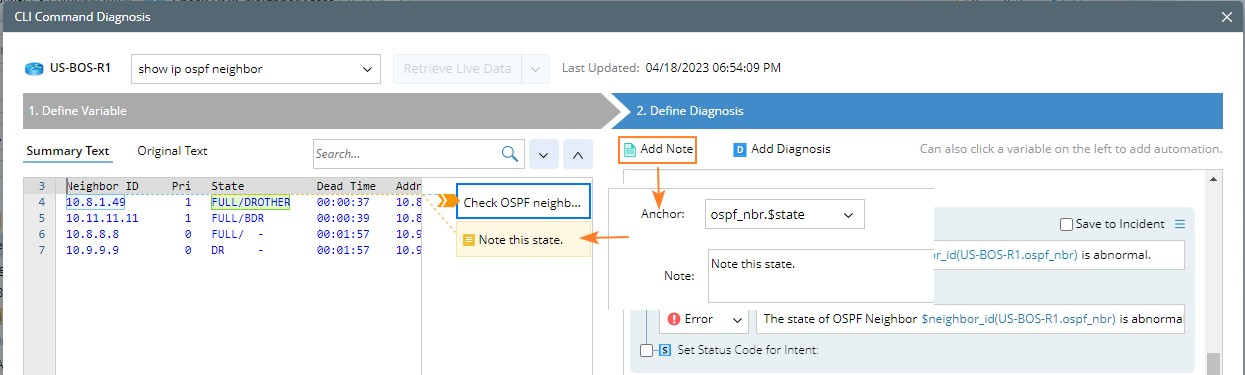
Task: Check Set Status Code for Intent
Action: [x=646, y=350]
